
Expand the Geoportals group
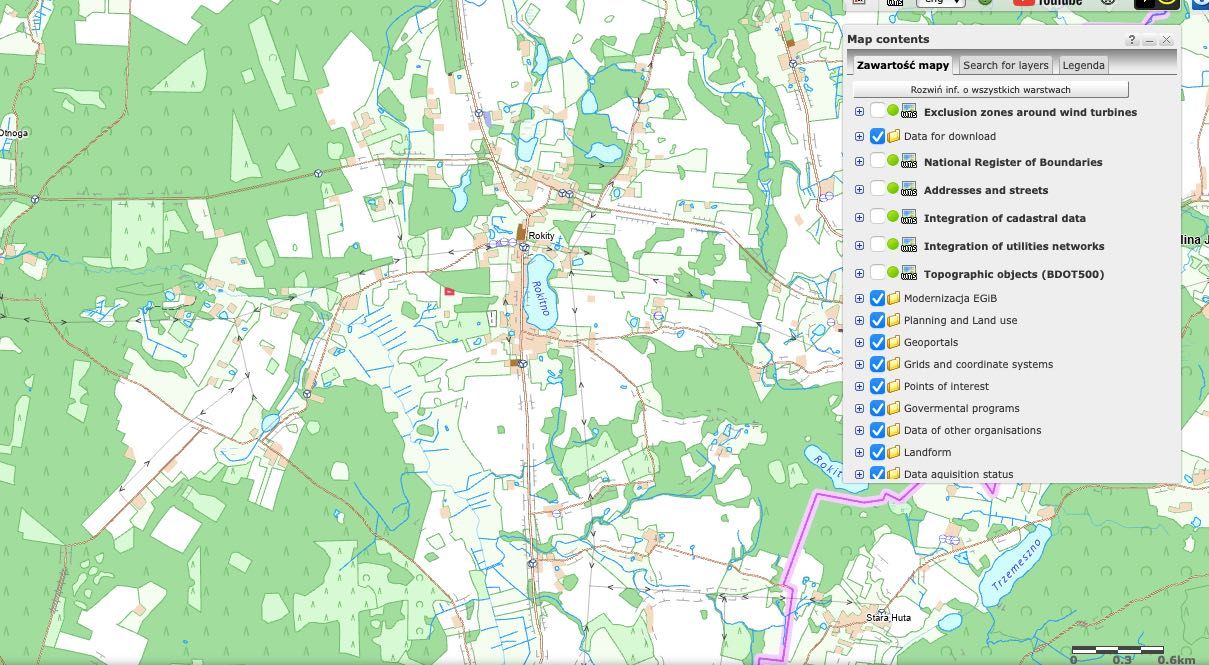859,342
